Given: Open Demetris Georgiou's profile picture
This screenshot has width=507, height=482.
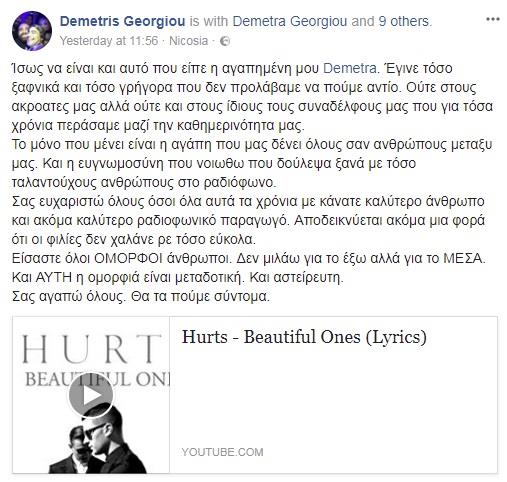Looking at the screenshot, I should [32, 31].
